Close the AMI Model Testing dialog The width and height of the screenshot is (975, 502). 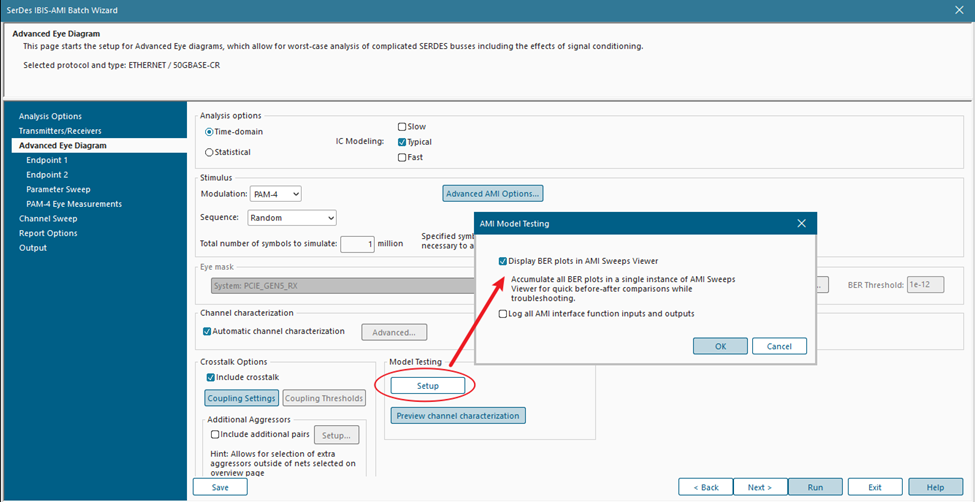(800, 224)
